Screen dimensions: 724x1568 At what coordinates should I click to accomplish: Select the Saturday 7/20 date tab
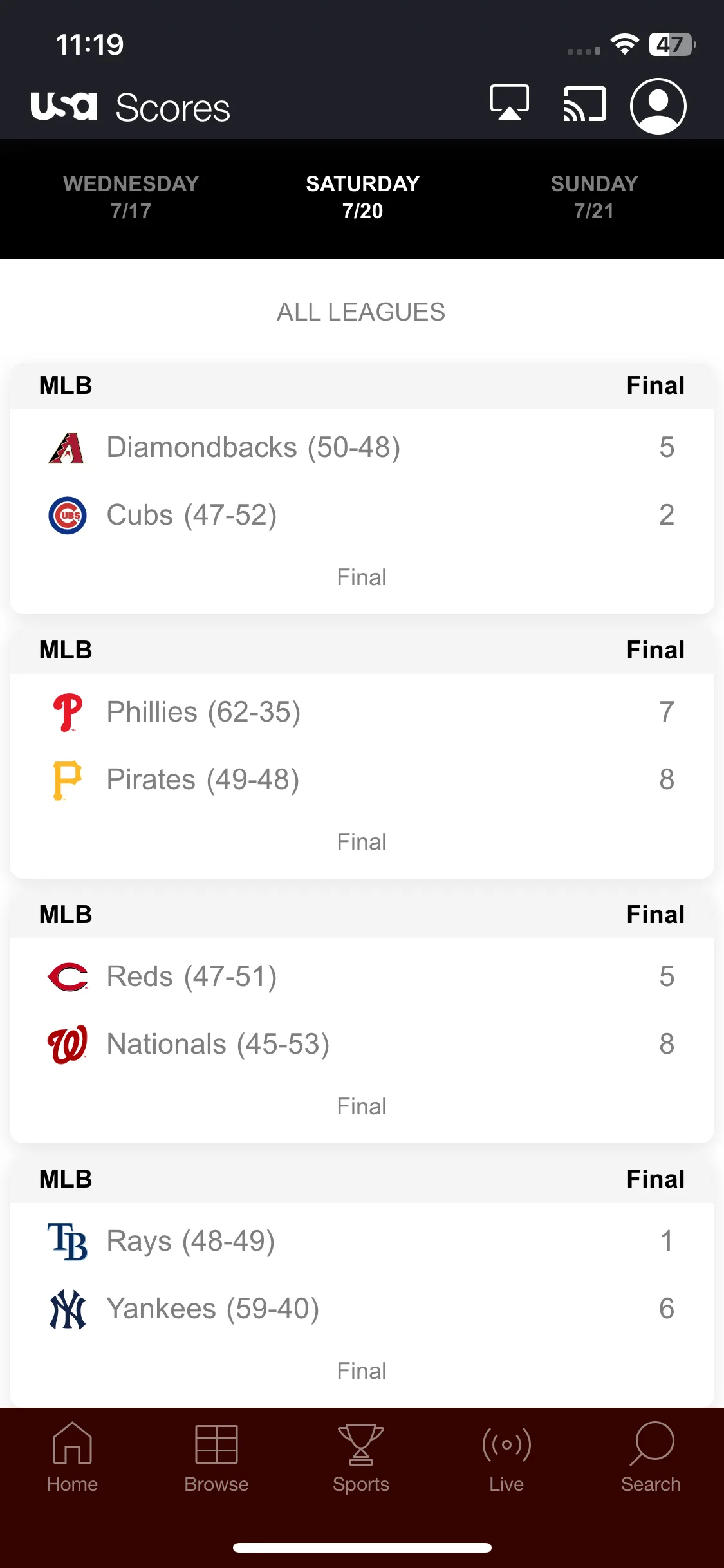coord(362,197)
